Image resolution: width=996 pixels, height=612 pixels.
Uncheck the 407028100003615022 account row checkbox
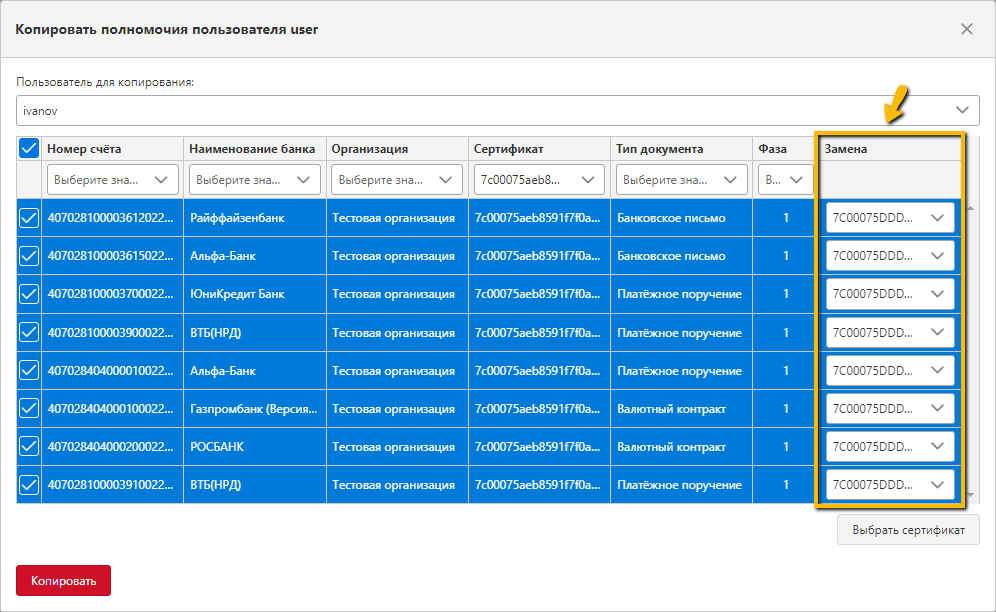[x=29, y=256]
